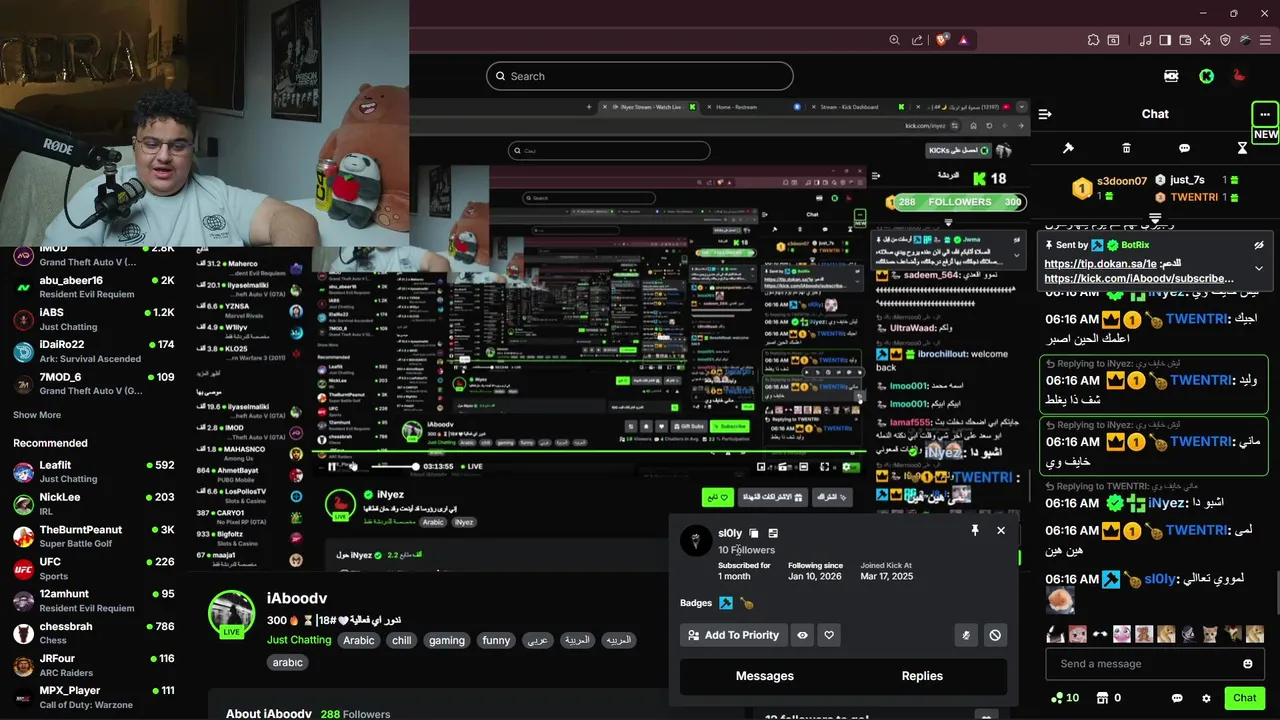
Task: Click the KICKs currency icon in header
Action: pos(1171,76)
